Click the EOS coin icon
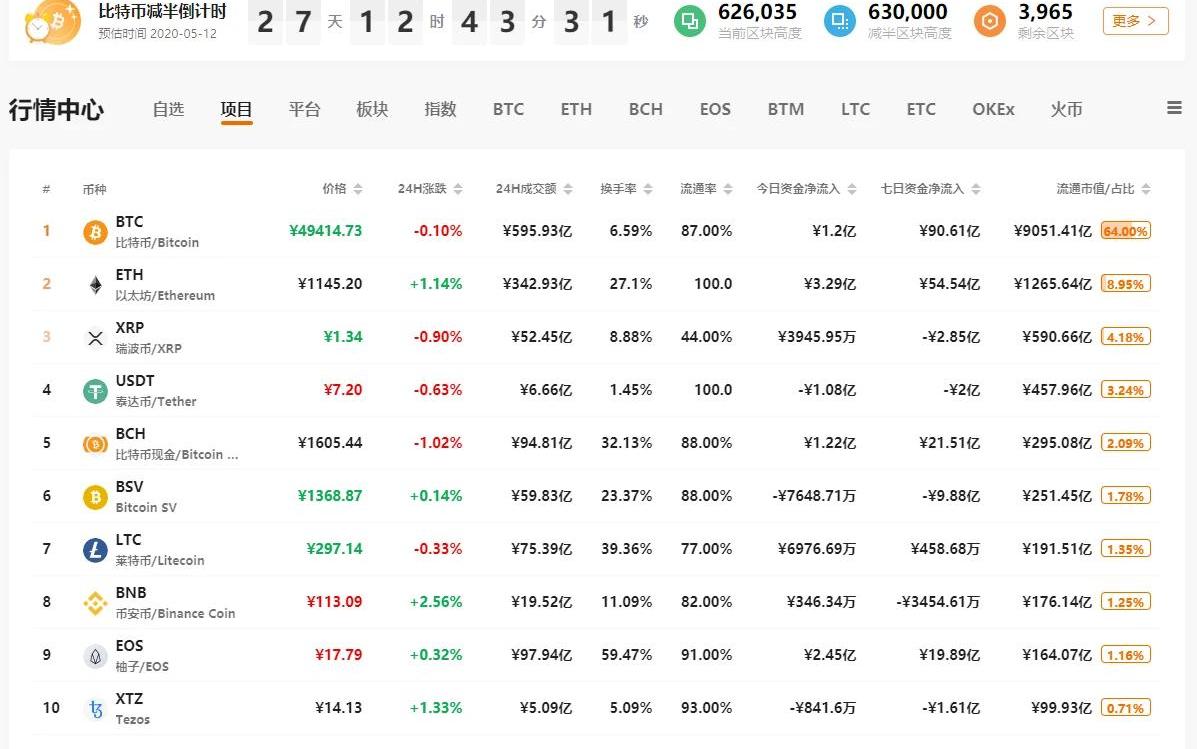The width and height of the screenshot is (1197, 749). pos(95,656)
